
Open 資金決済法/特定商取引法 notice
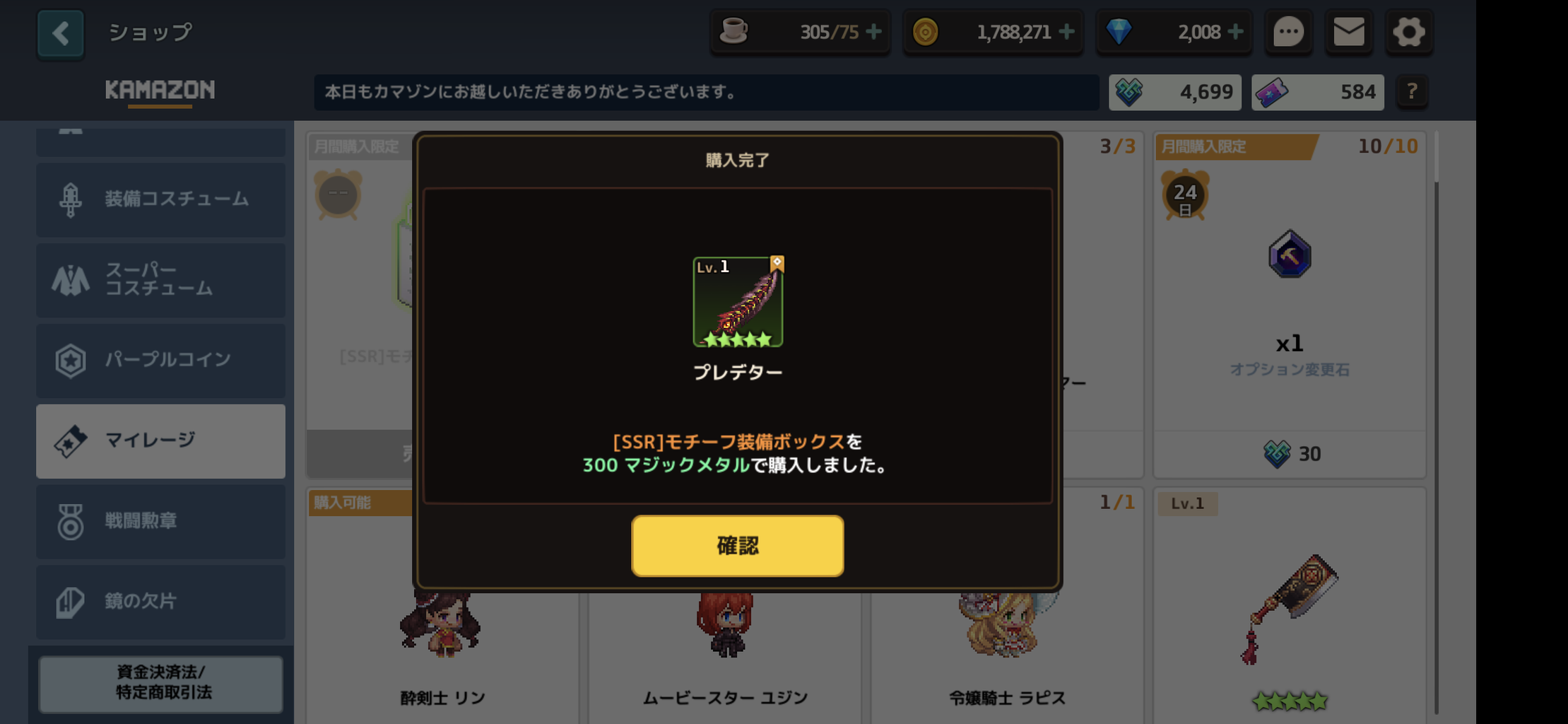[161, 683]
